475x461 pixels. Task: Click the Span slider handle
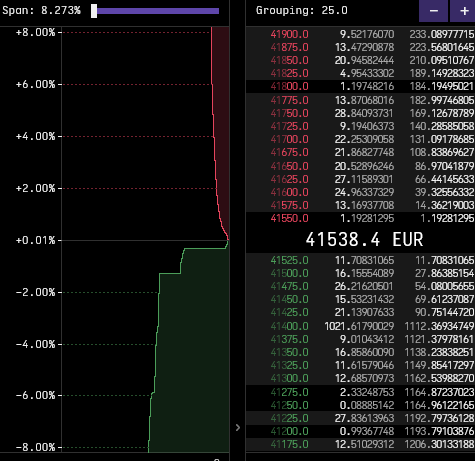tap(94, 11)
